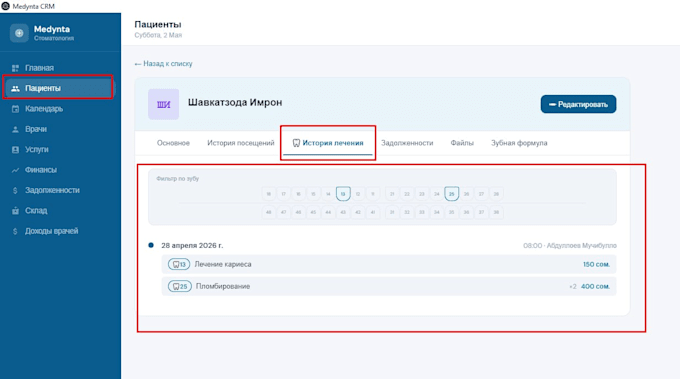Click the patient name Шавкатзода Имрон
Screen dimensions: 680x379
point(235,102)
